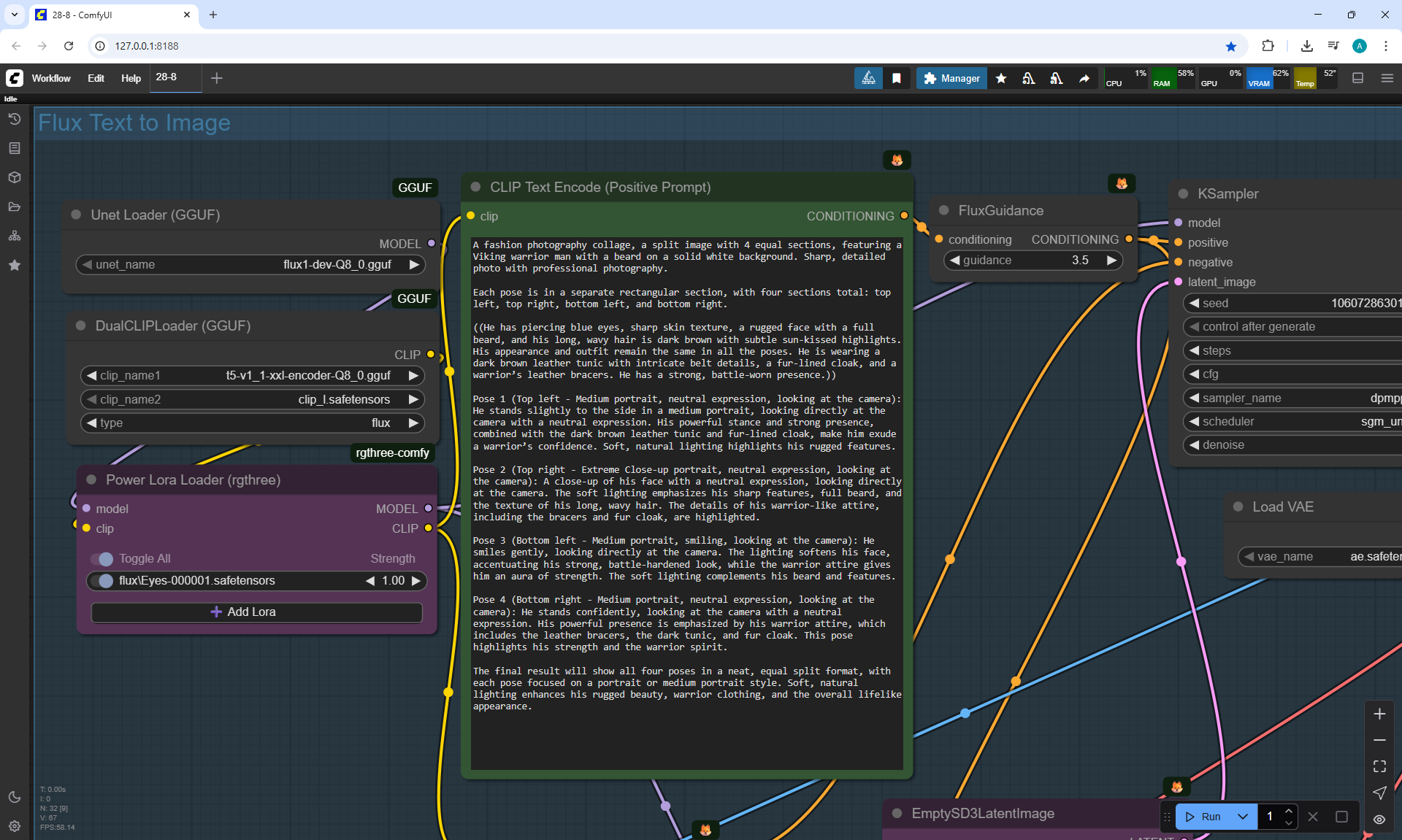Click the share arrow icon in toolbar
This screenshot has height=840, width=1402.
1084,78
